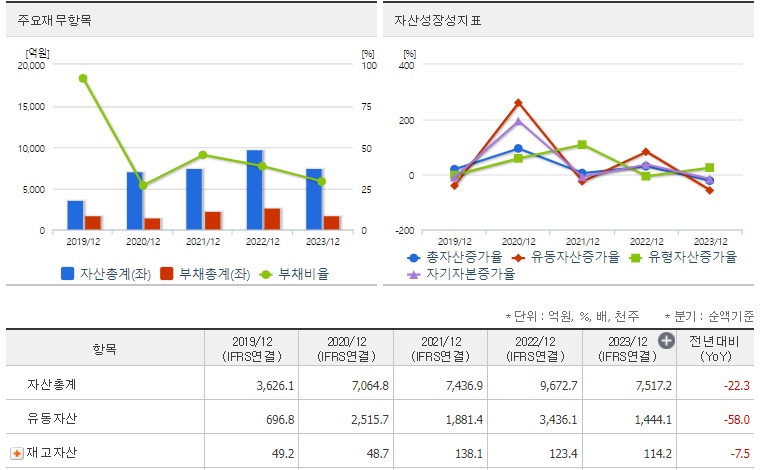Click the cell value 114.2
The height and width of the screenshot is (470, 760).
pos(658,454)
